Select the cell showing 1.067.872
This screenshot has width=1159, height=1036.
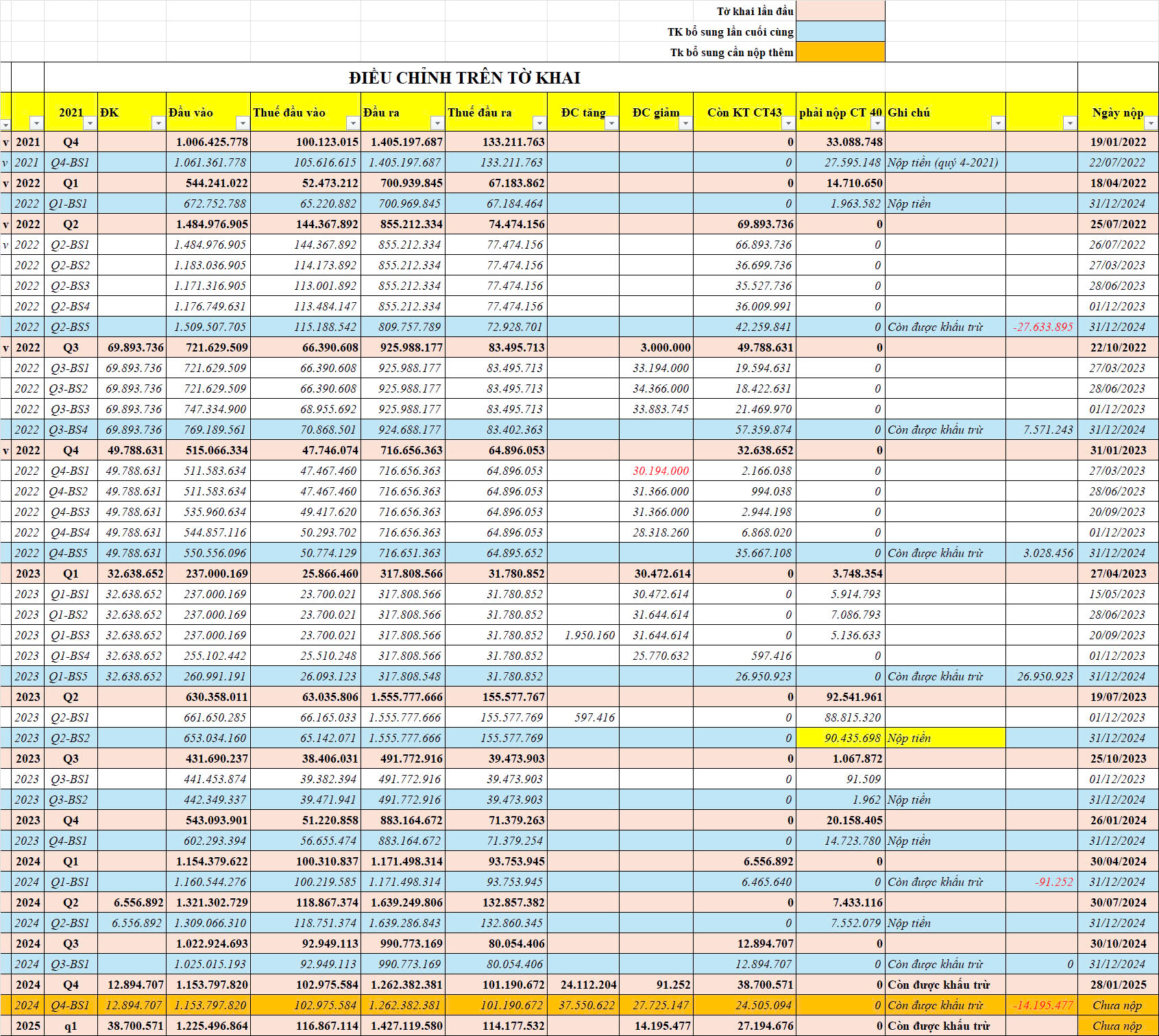(x=840, y=758)
